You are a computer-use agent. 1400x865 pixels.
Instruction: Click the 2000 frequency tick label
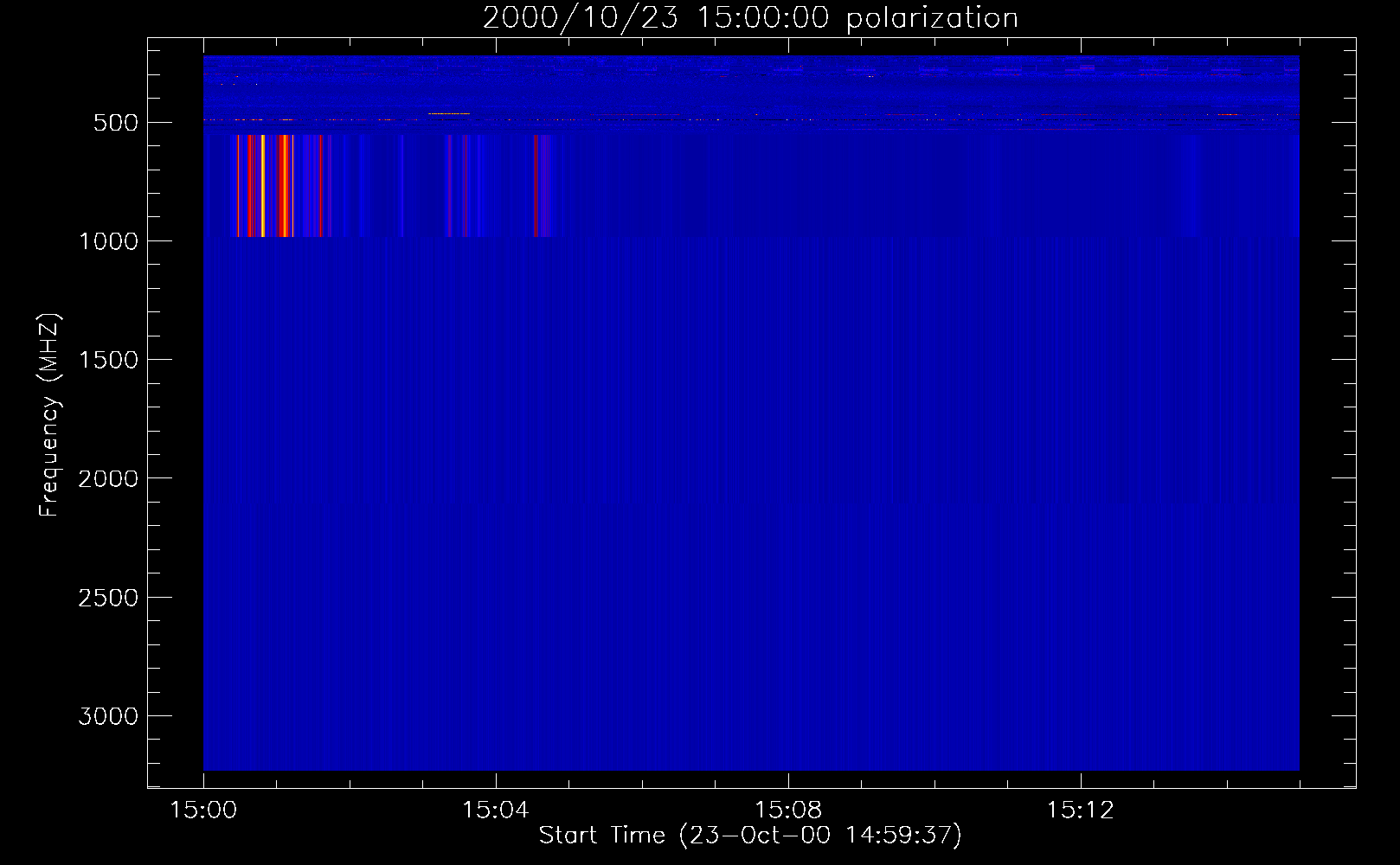pyautogui.click(x=108, y=478)
